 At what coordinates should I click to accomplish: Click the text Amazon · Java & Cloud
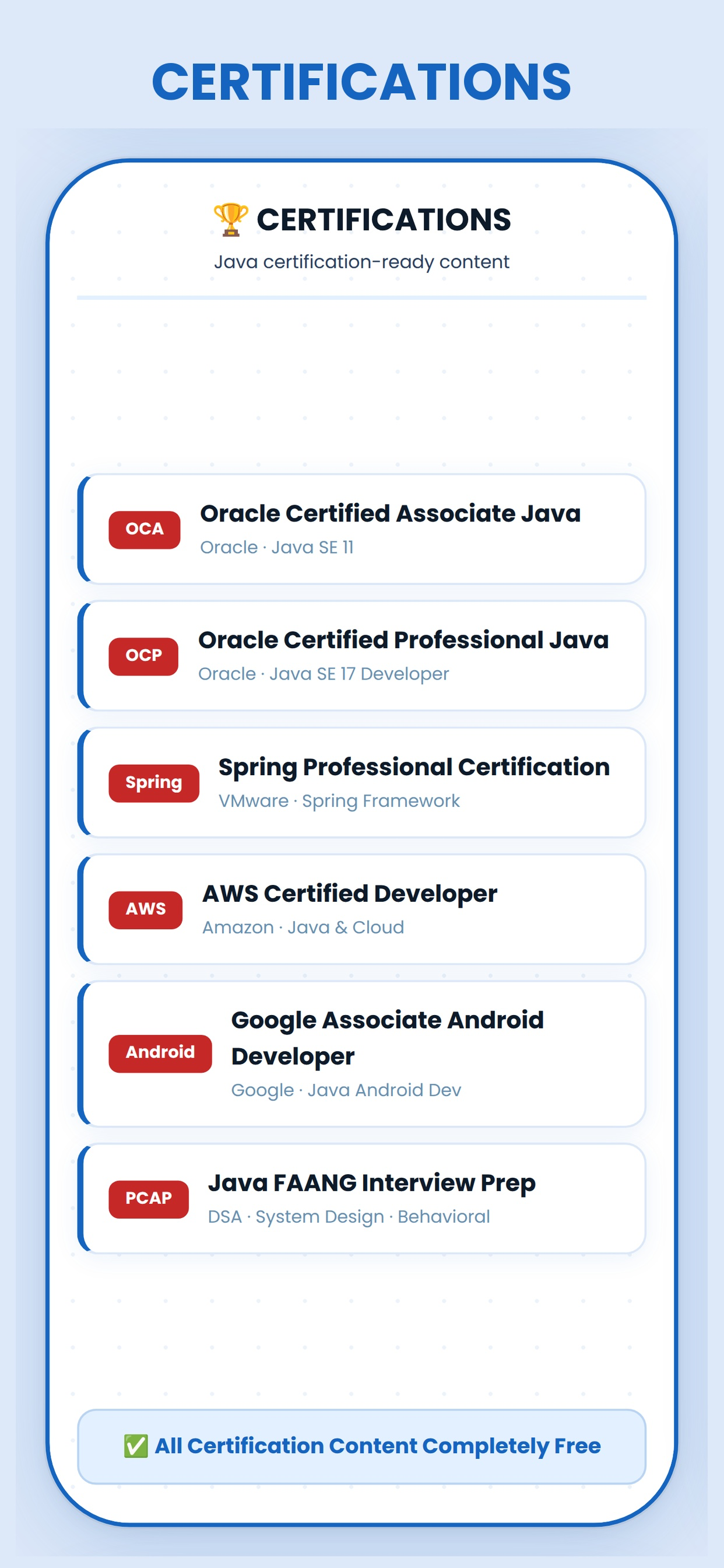coord(303,927)
